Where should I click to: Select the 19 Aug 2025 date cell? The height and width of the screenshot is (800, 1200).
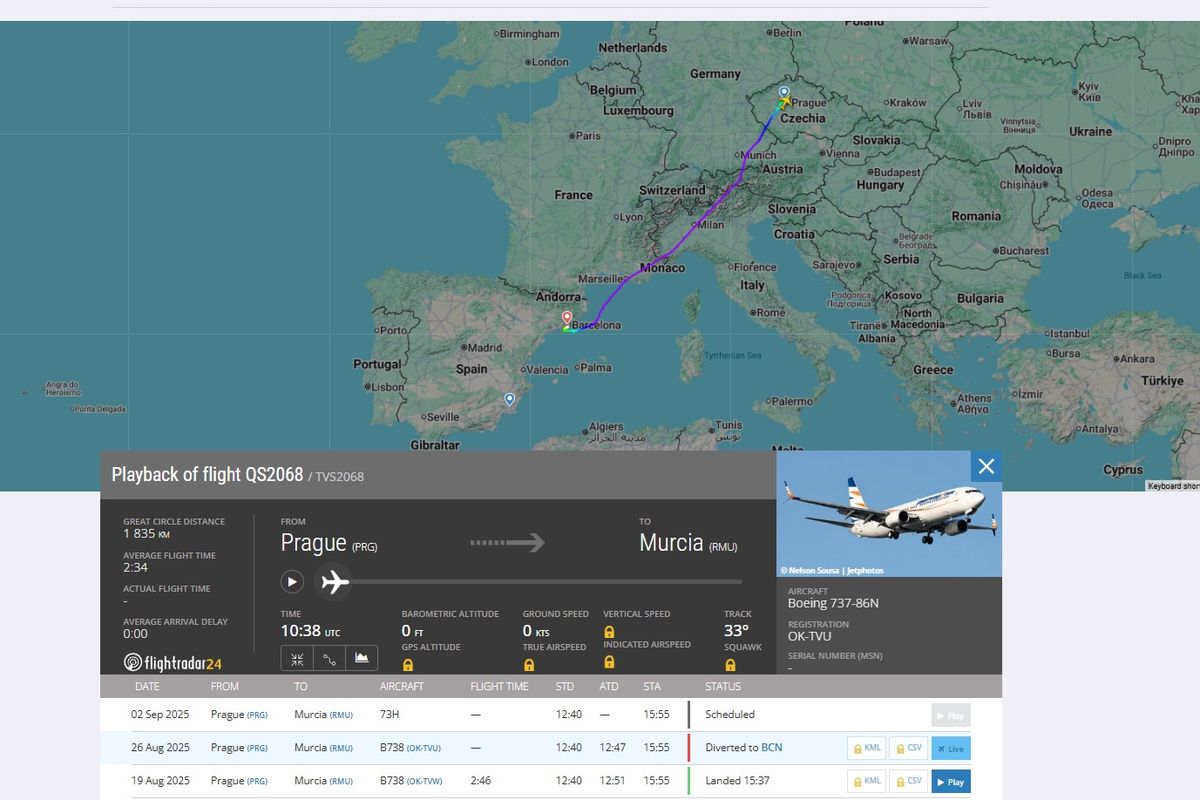pos(160,781)
